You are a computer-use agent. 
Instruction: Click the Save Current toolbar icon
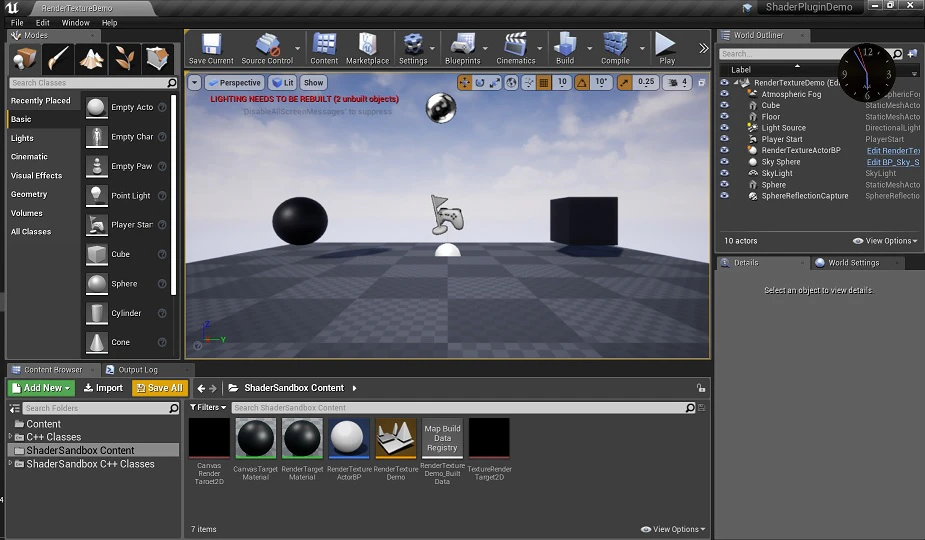211,44
